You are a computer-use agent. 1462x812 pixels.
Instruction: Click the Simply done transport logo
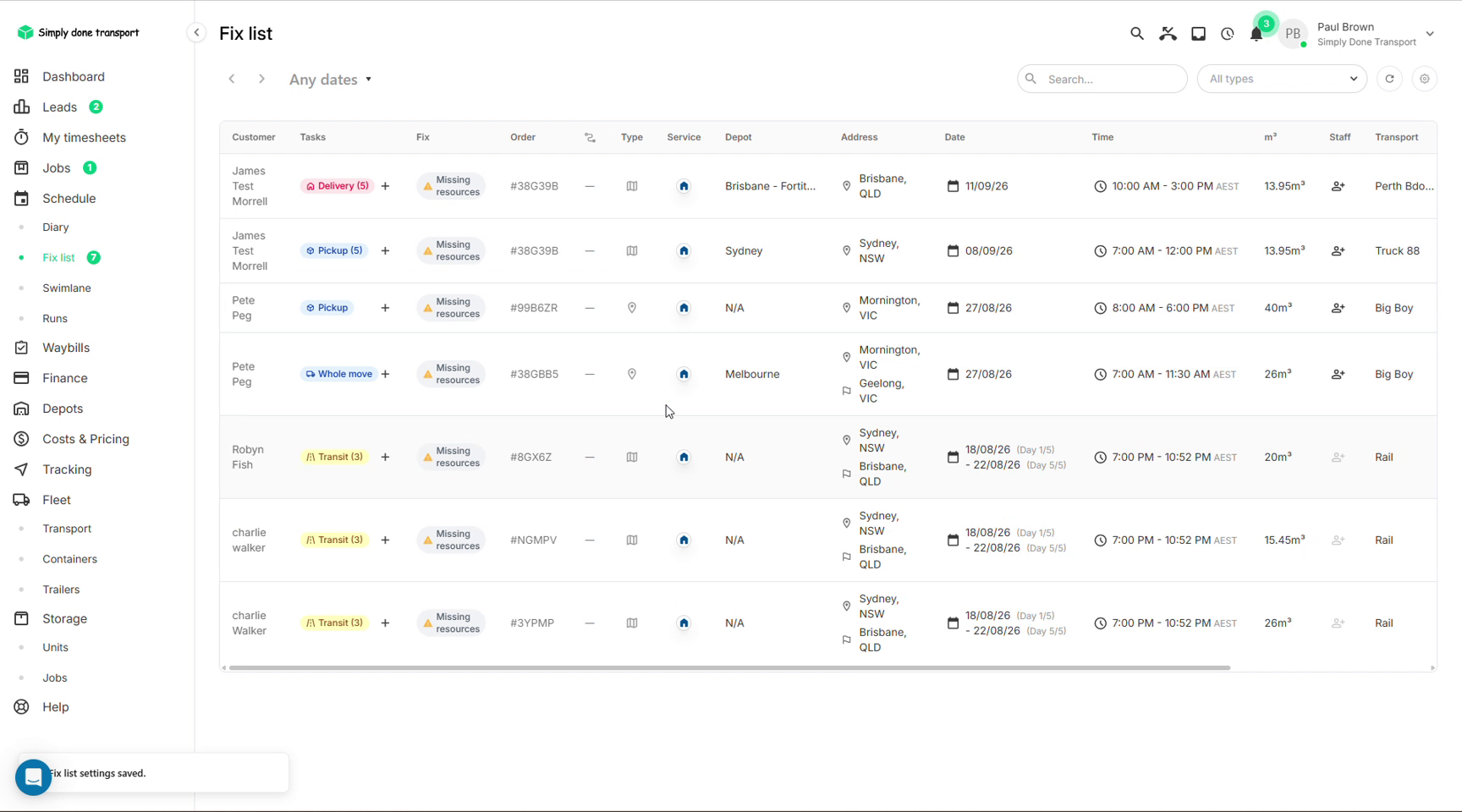78,32
